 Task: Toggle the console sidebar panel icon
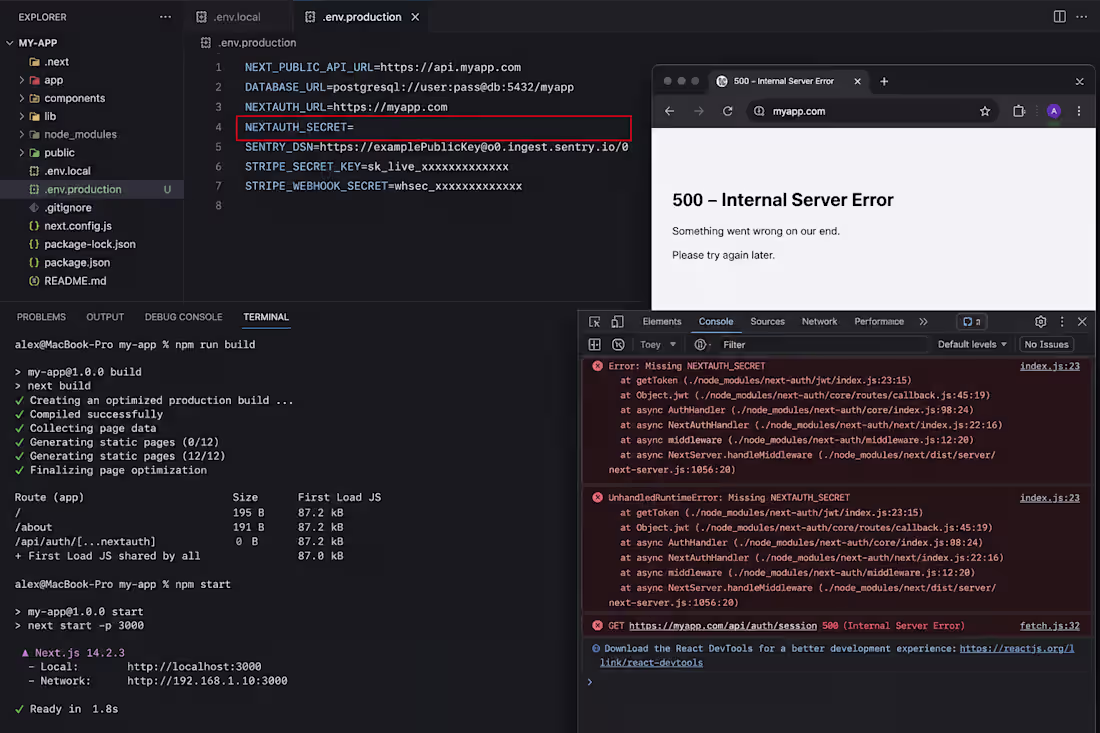(x=594, y=344)
